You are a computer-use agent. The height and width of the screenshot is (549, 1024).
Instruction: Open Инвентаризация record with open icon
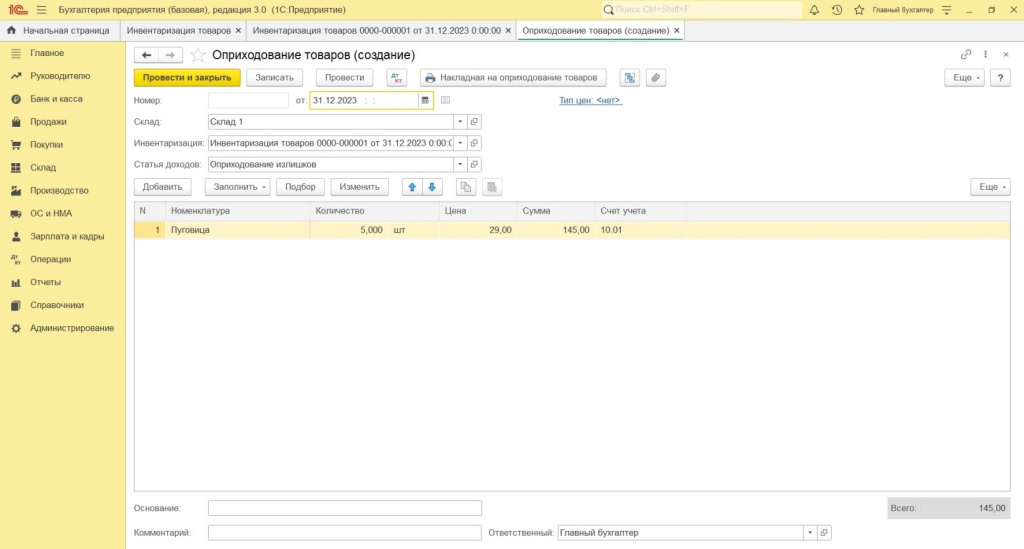point(475,143)
